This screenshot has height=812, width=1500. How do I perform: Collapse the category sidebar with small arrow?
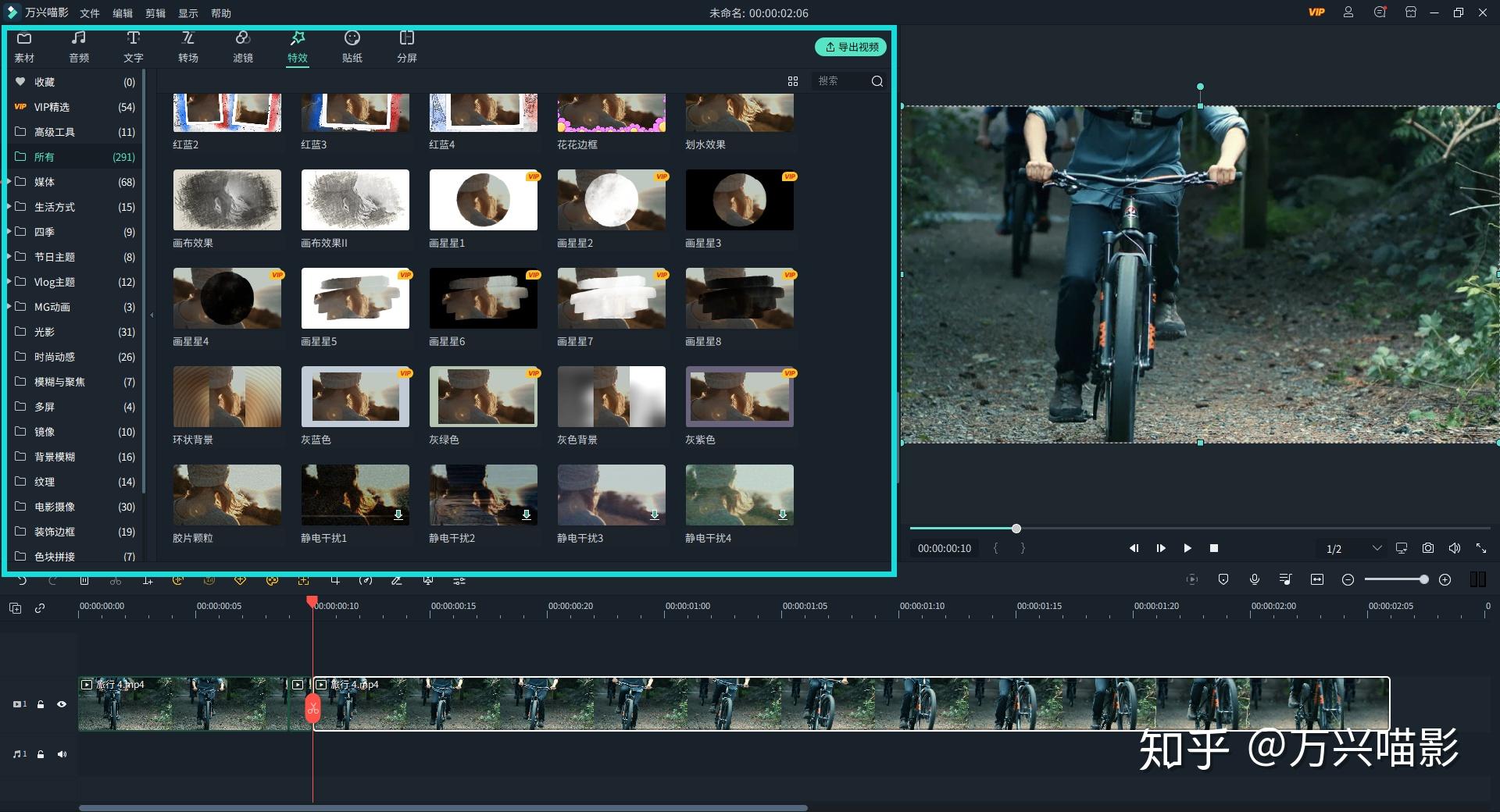click(x=152, y=315)
